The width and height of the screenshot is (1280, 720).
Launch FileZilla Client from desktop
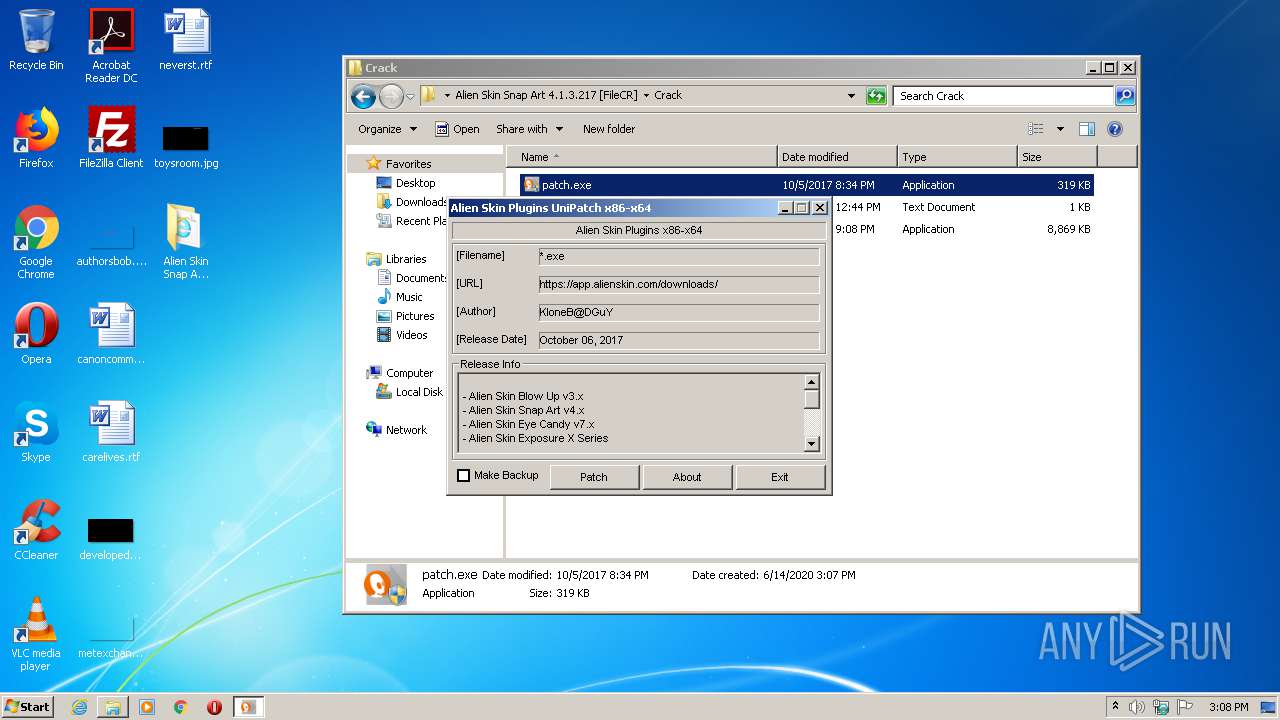point(111,138)
